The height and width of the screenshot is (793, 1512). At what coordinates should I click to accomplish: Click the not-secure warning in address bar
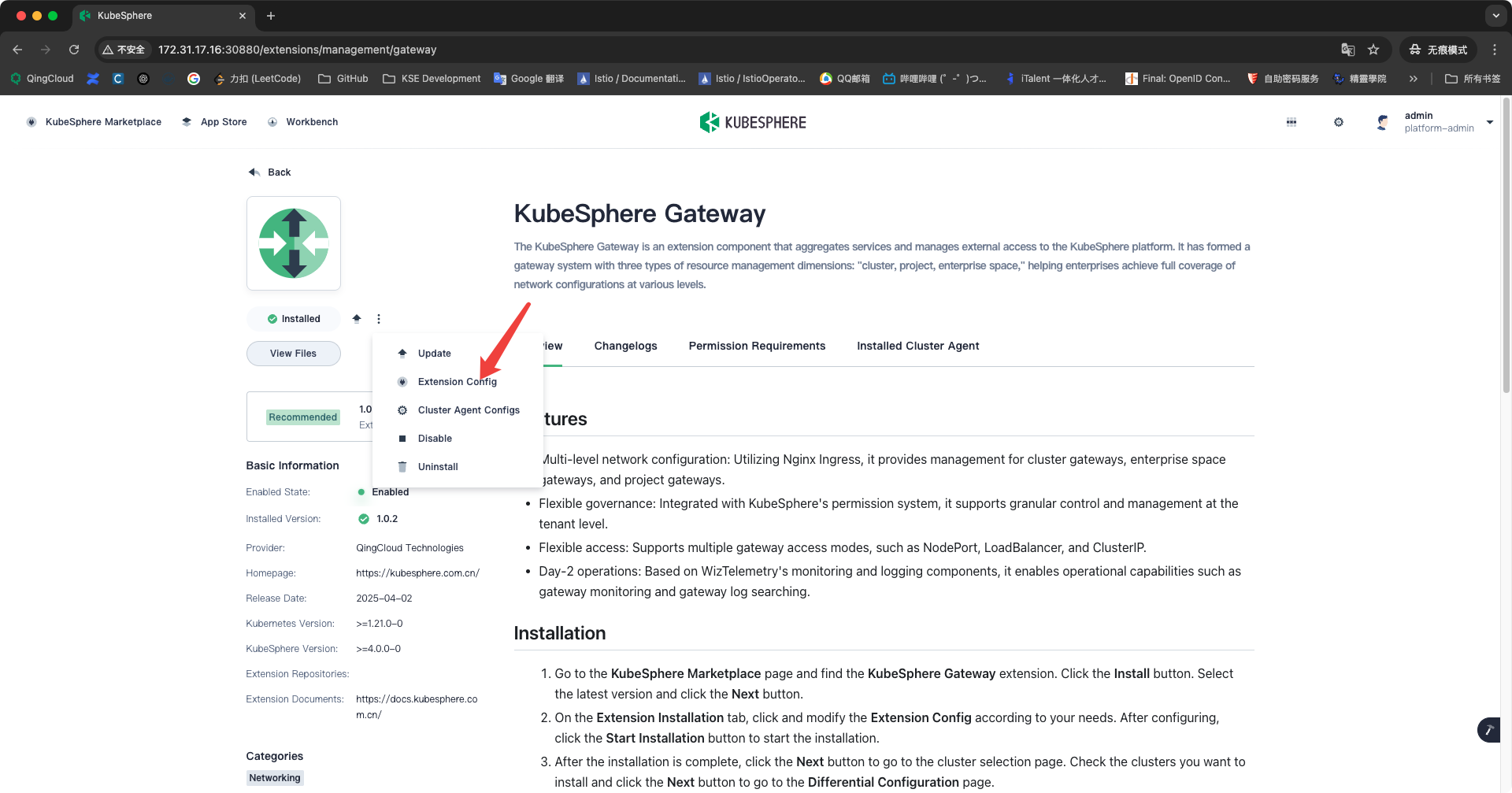(124, 50)
